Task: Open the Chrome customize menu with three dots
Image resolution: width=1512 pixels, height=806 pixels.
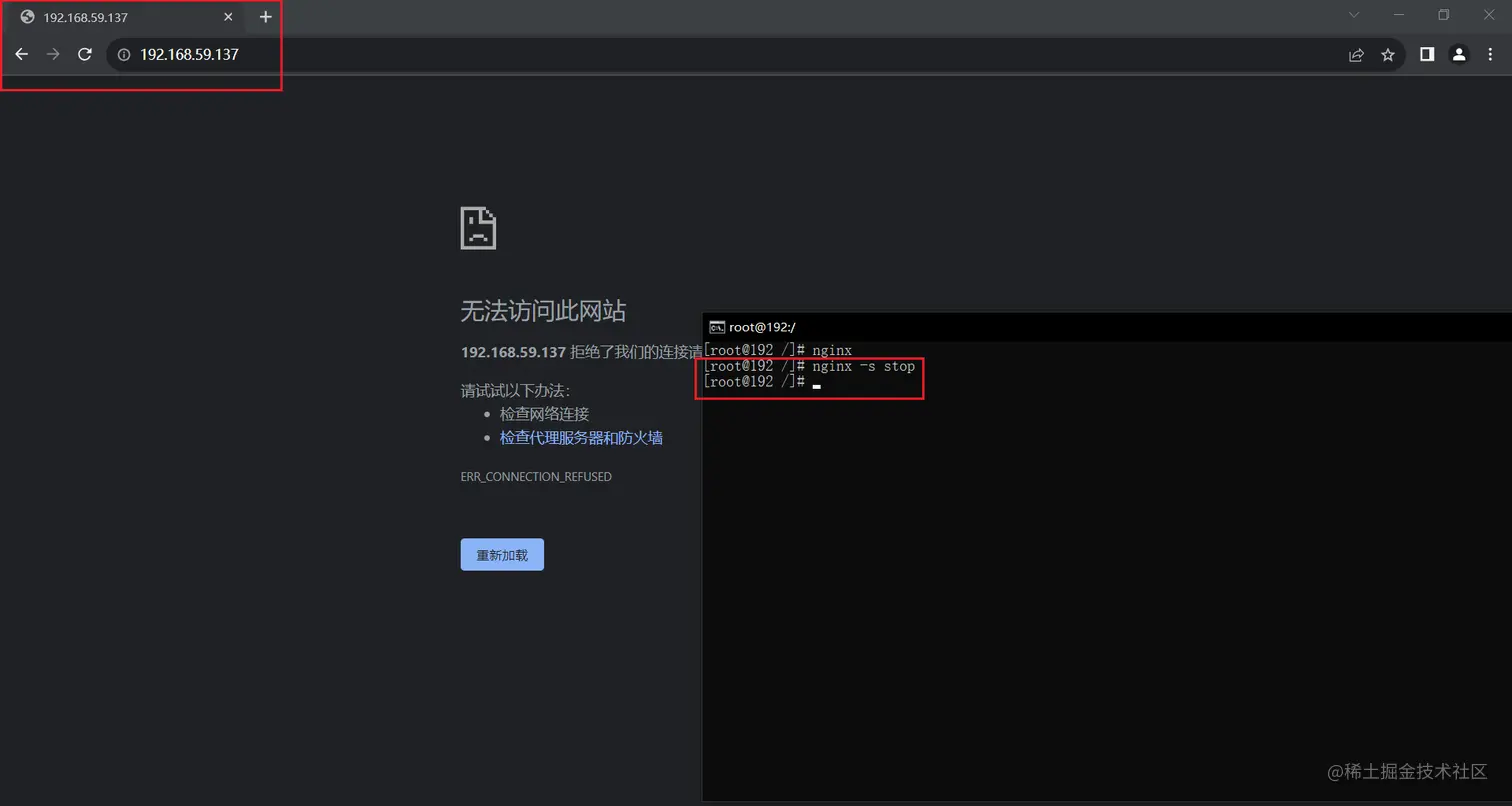Action: 1491,54
